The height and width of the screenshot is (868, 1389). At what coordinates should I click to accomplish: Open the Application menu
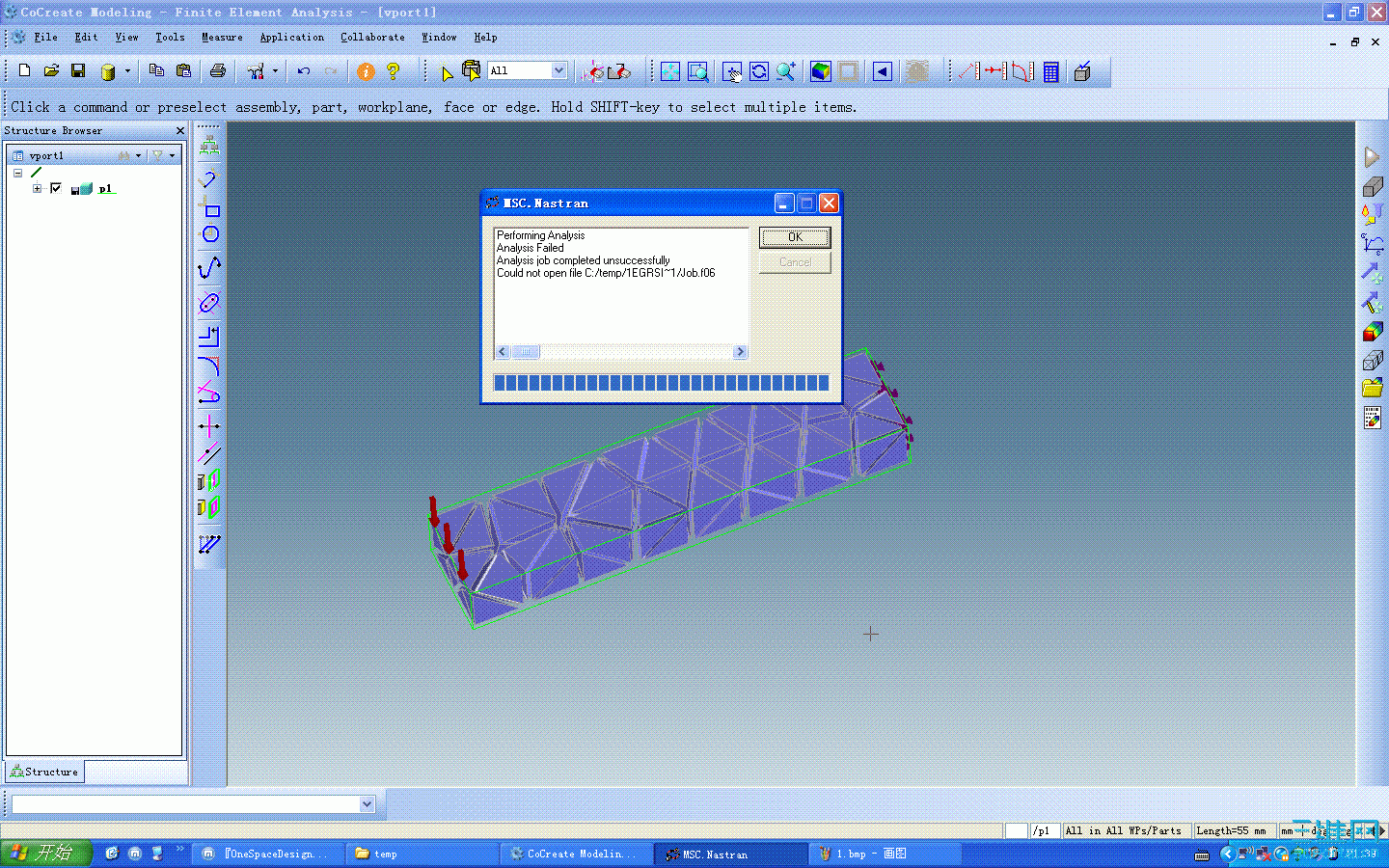coord(291,37)
